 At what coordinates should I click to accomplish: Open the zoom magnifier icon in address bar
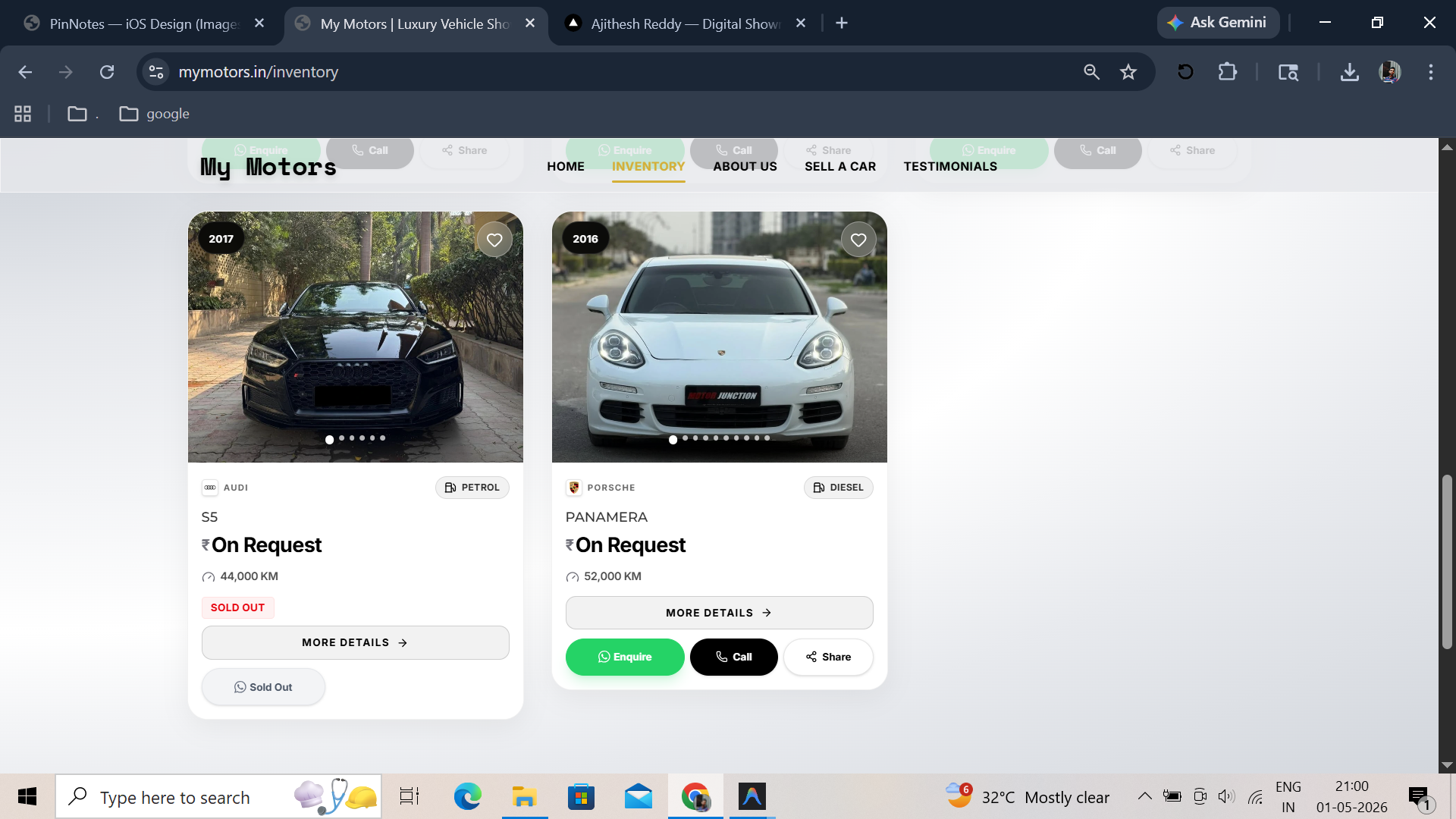click(x=1091, y=72)
